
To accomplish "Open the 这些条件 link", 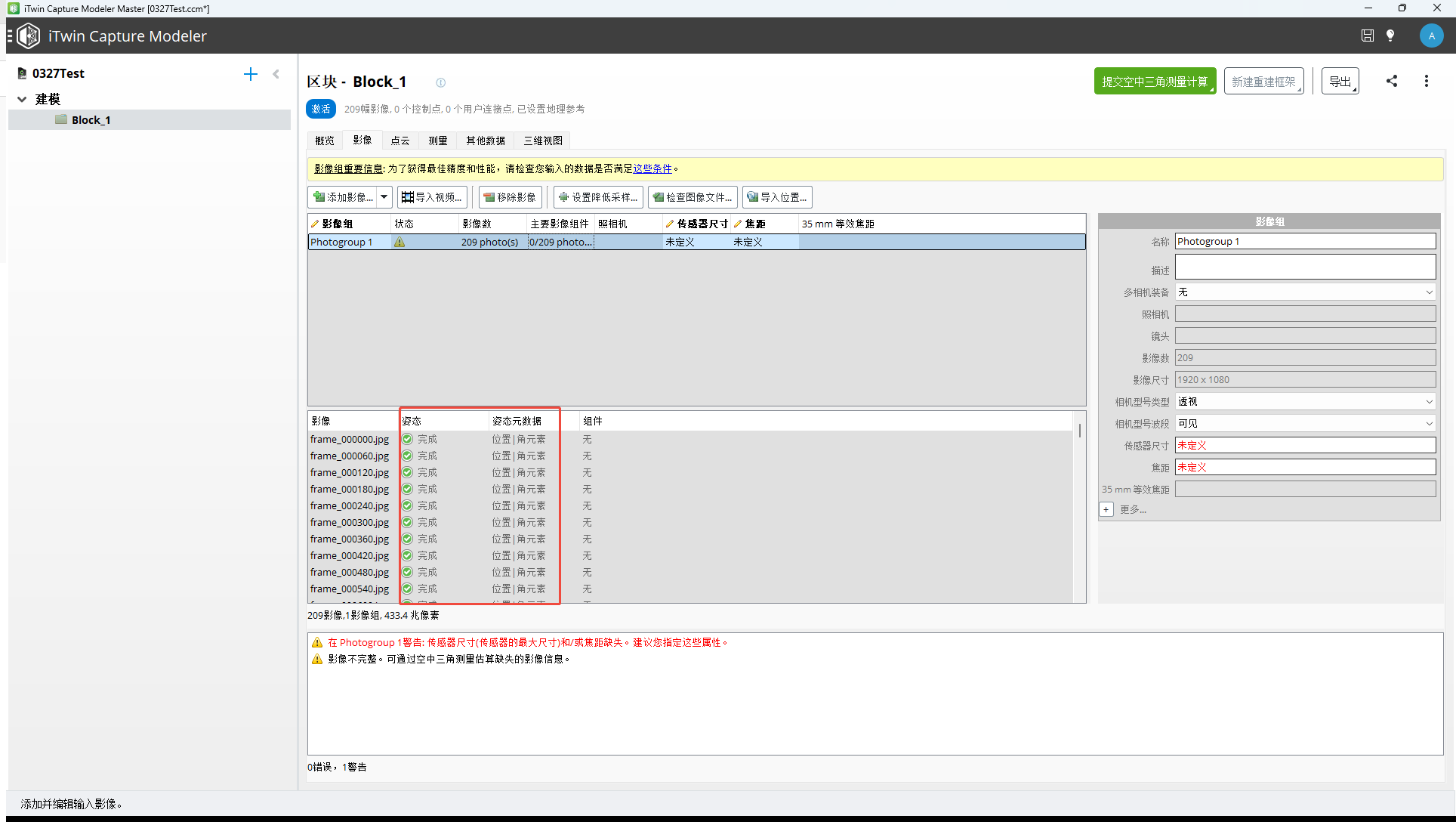I will [x=652, y=168].
